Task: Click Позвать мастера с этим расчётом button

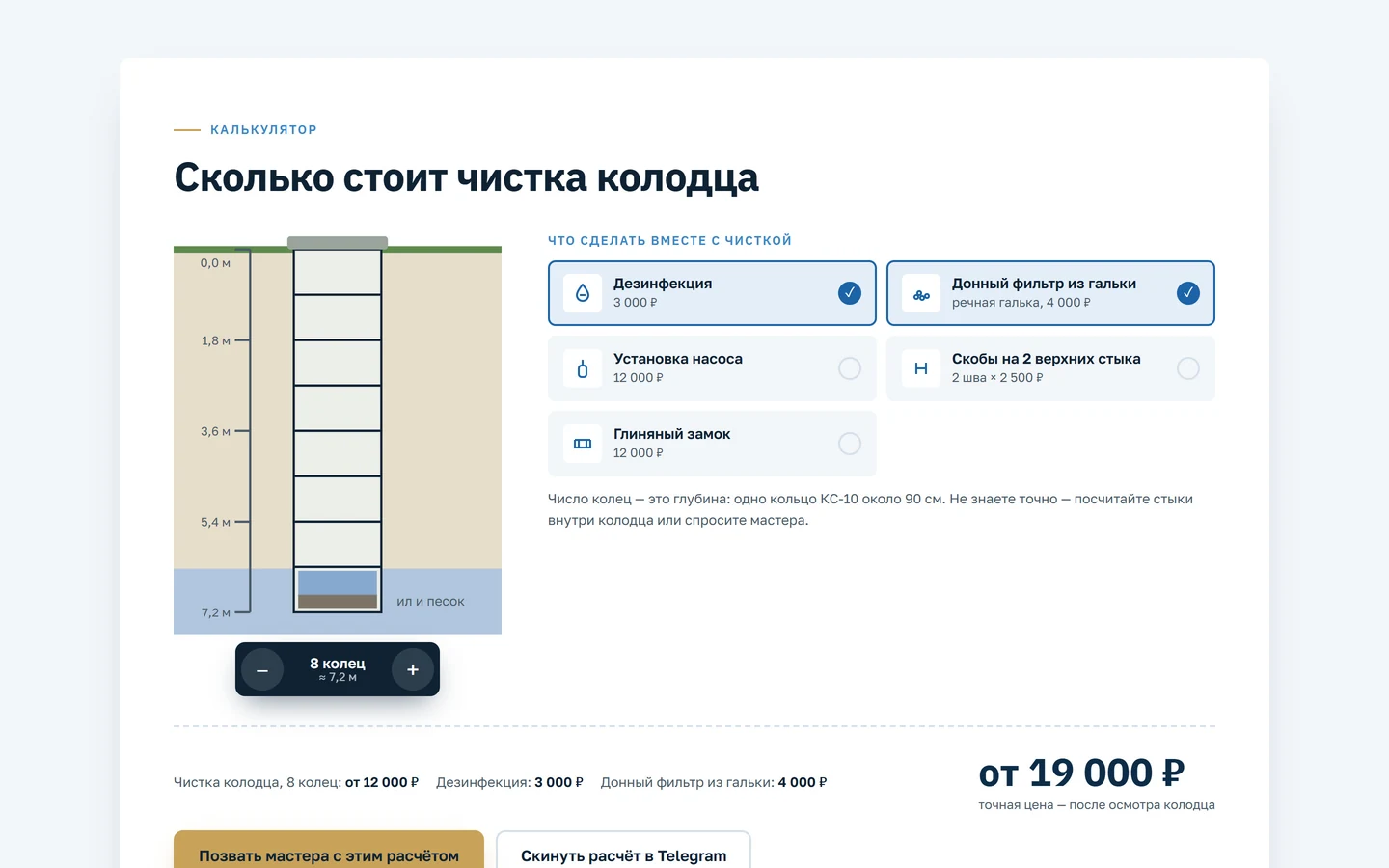Action: pyautogui.click(x=329, y=850)
